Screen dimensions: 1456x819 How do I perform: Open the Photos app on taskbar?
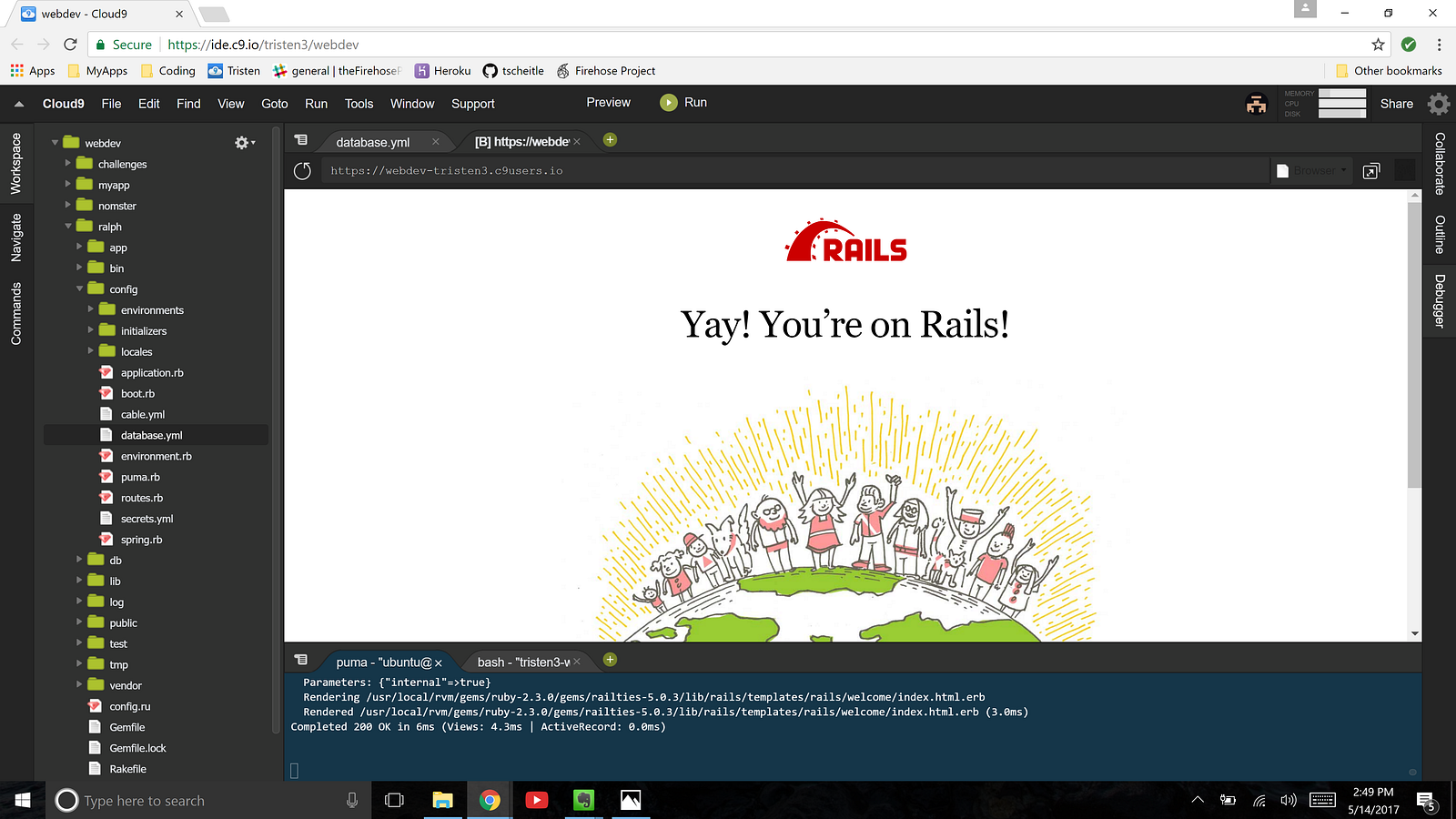(x=631, y=801)
